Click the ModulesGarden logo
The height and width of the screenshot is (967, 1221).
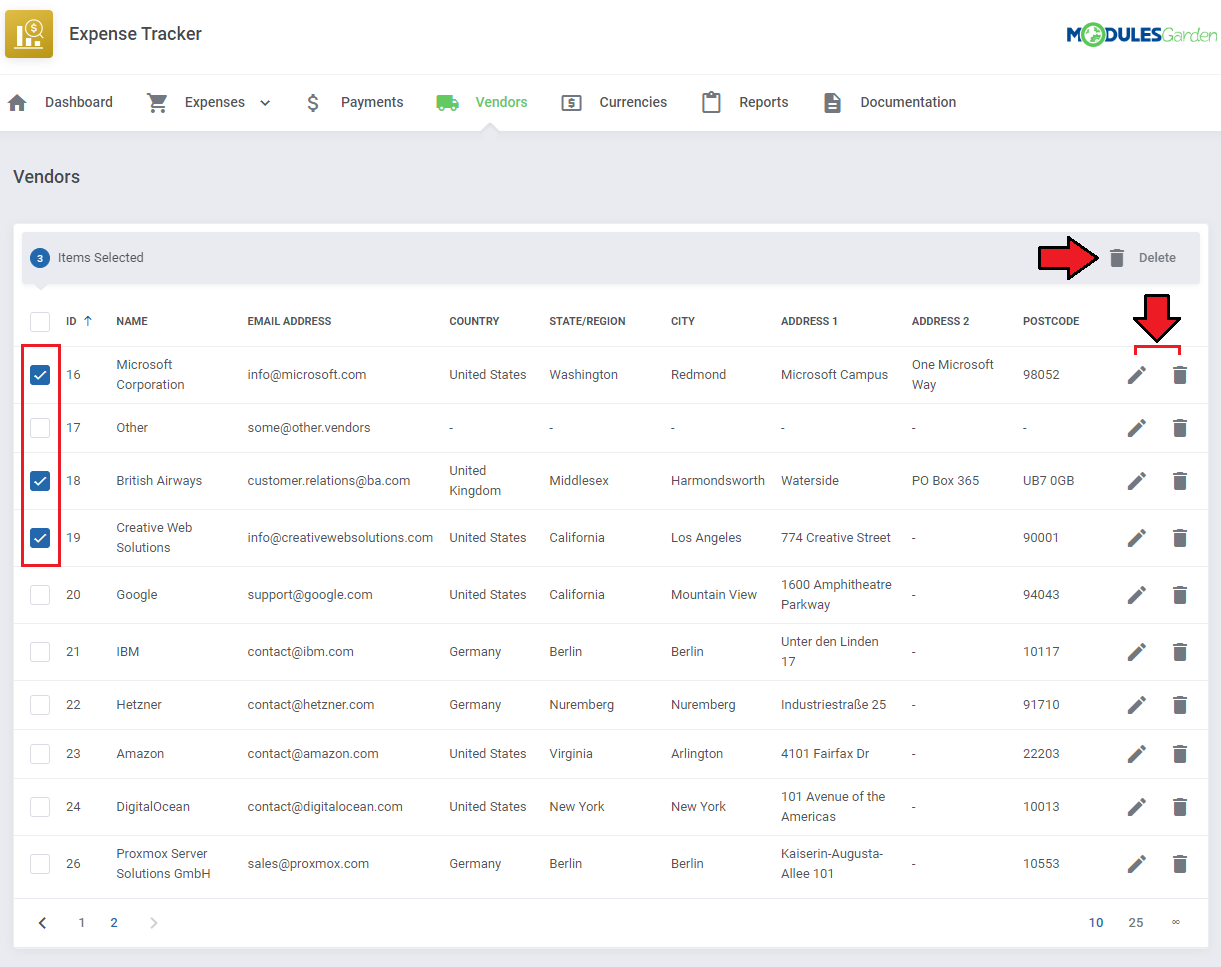coord(1141,36)
